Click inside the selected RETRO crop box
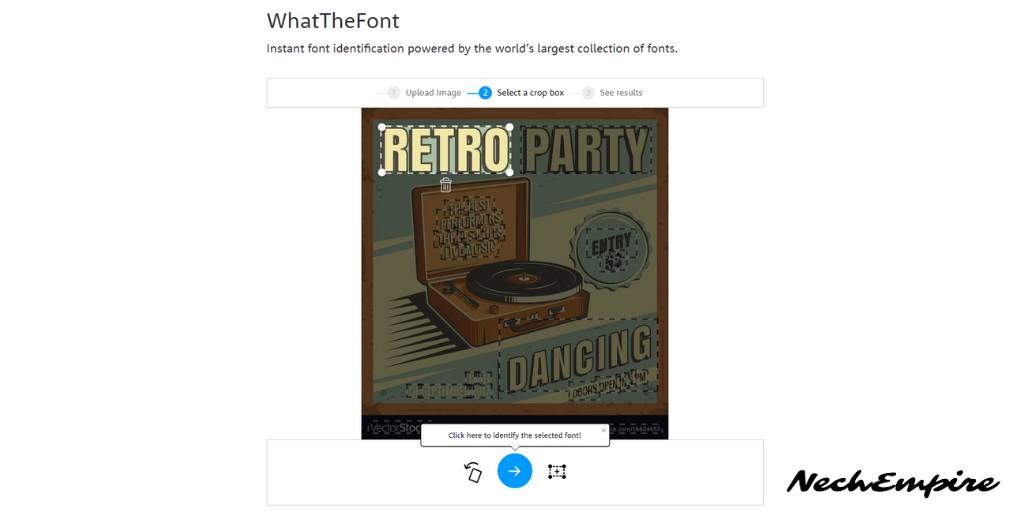Image resolution: width=1024 pixels, height=512 pixels. pos(446,150)
